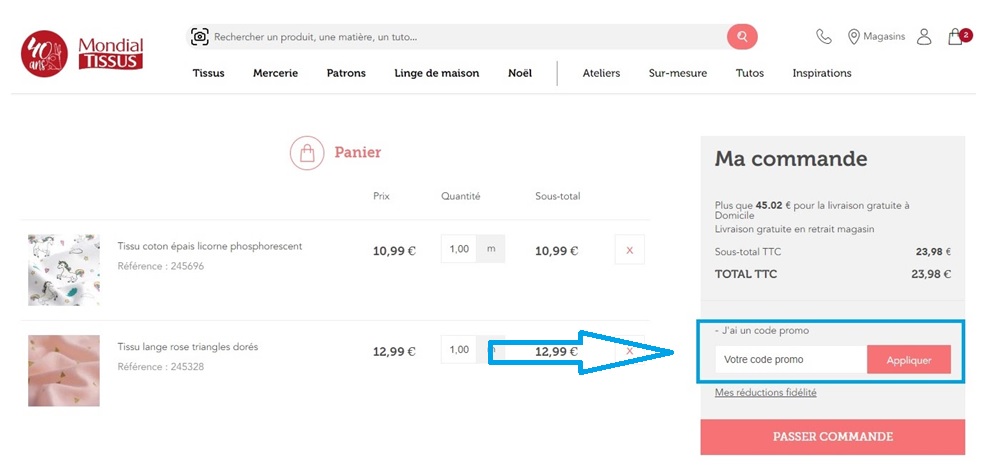Click the Quantité column header
Image resolution: width=989 pixels, height=465 pixels.
[x=460, y=196]
